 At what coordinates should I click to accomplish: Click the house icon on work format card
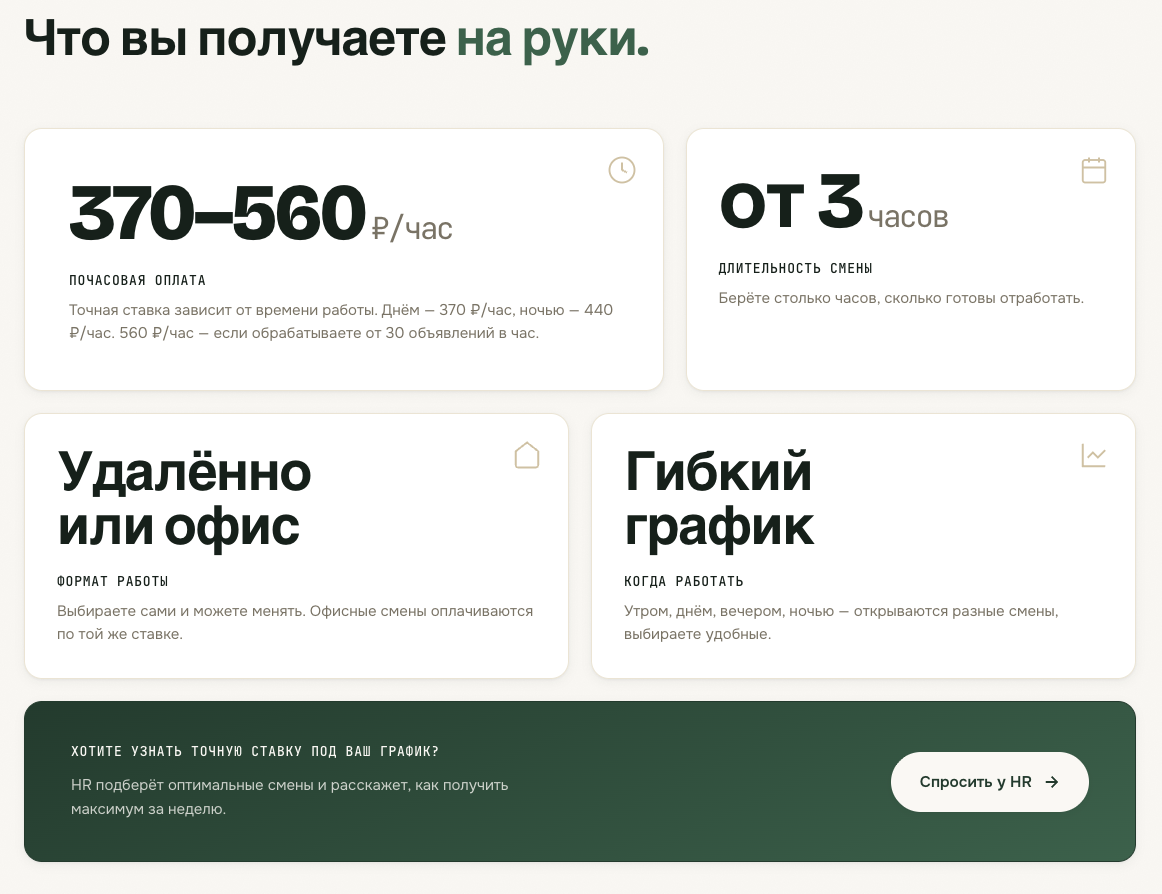click(x=527, y=455)
